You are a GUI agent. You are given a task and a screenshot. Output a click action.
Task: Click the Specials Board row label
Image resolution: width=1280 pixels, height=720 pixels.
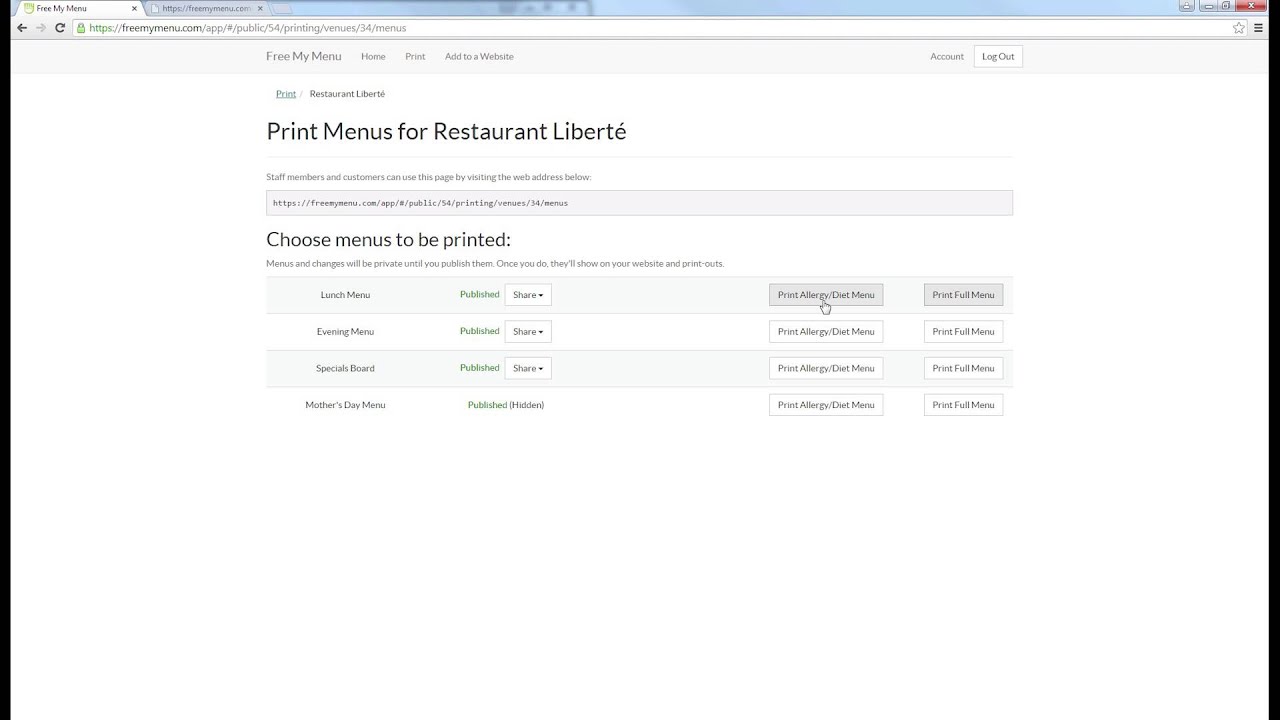pyautogui.click(x=345, y=368)
